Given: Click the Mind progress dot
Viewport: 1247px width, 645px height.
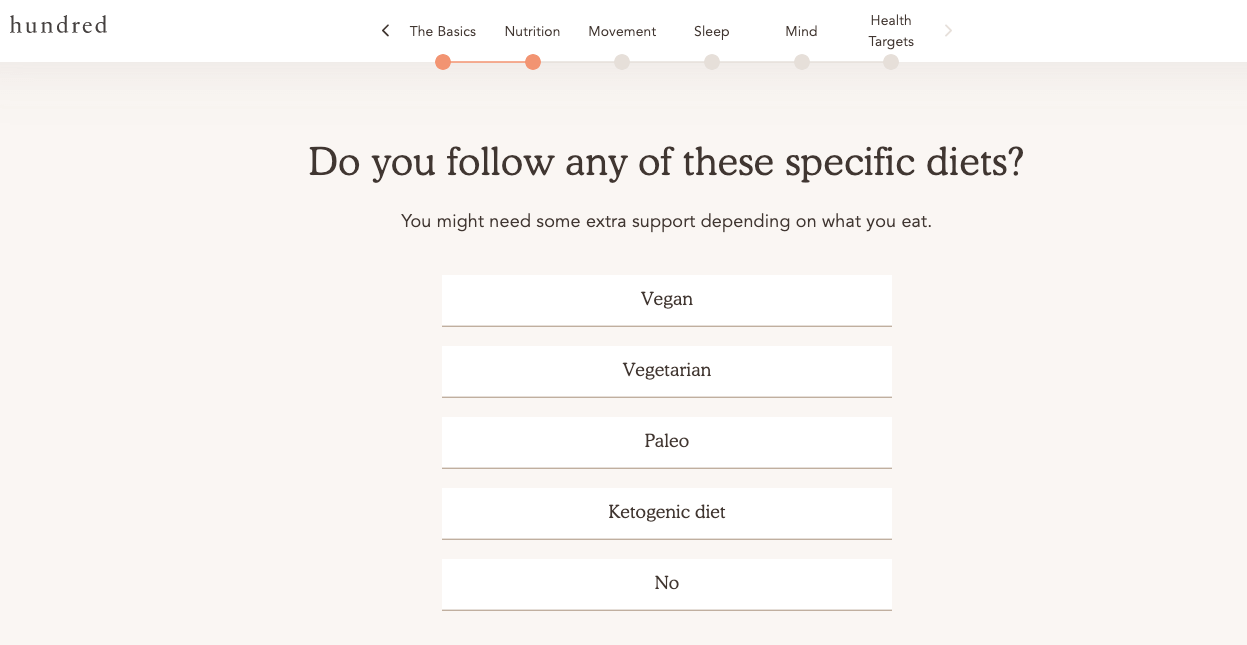Looking at the screenshot, I should [802, 62].
